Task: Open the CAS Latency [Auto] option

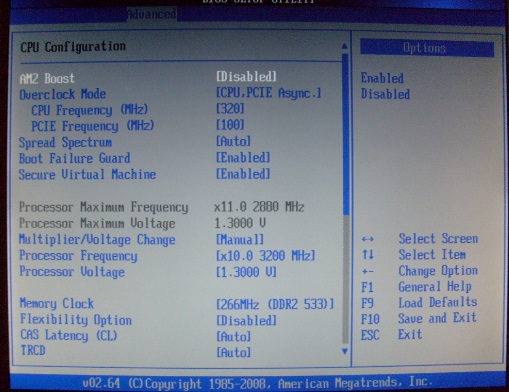Action: (233, 336)
